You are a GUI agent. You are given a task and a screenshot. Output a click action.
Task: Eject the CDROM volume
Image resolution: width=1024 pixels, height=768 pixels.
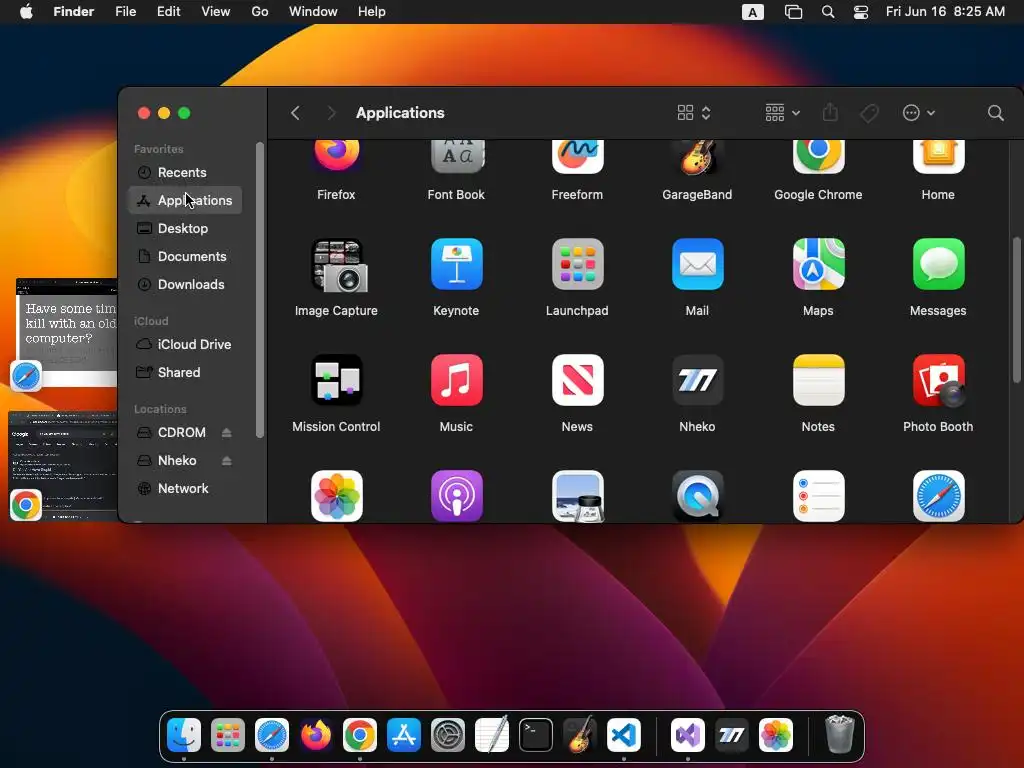(226, 432)
